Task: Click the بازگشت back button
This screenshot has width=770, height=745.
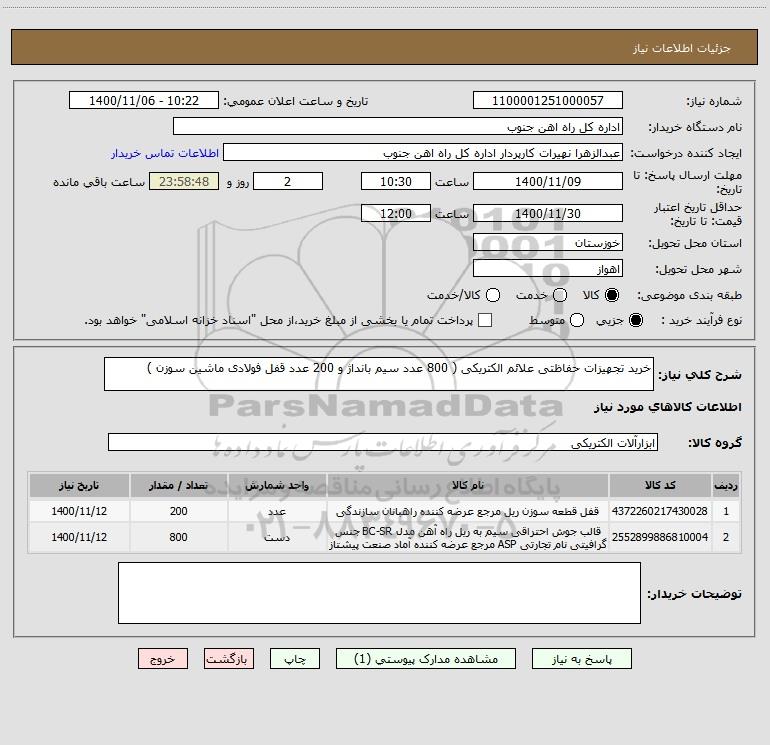Action: click(229, 659)
